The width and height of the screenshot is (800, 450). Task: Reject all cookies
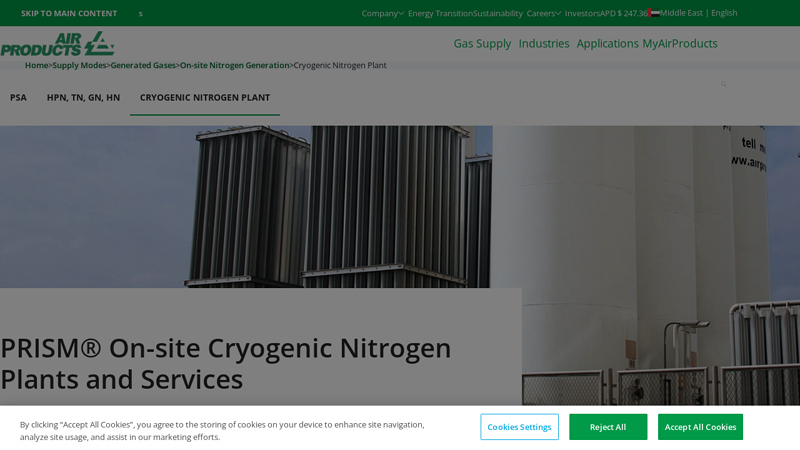coord(608,427)
